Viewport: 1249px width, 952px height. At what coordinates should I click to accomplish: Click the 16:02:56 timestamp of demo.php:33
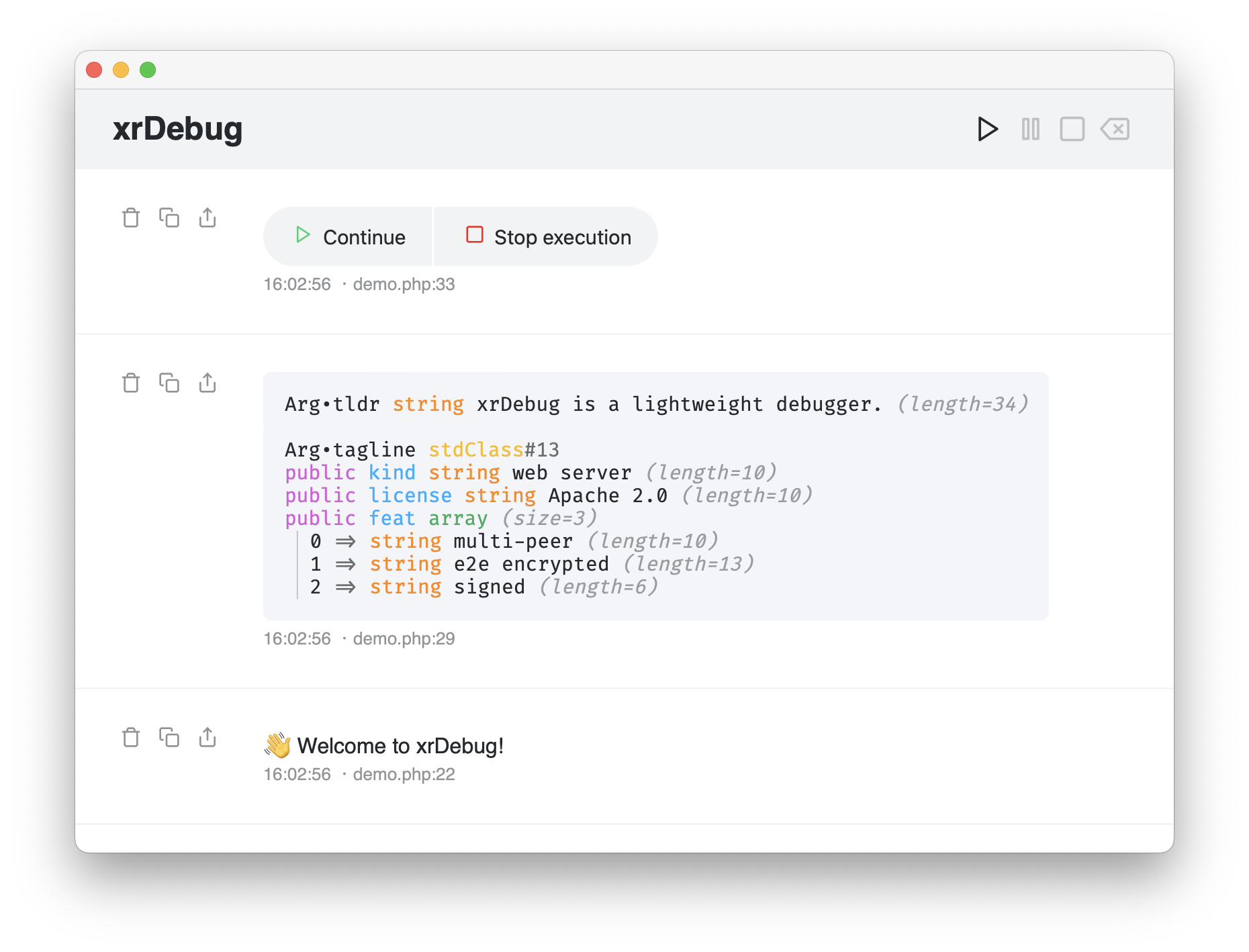click(x=297, y=284)
